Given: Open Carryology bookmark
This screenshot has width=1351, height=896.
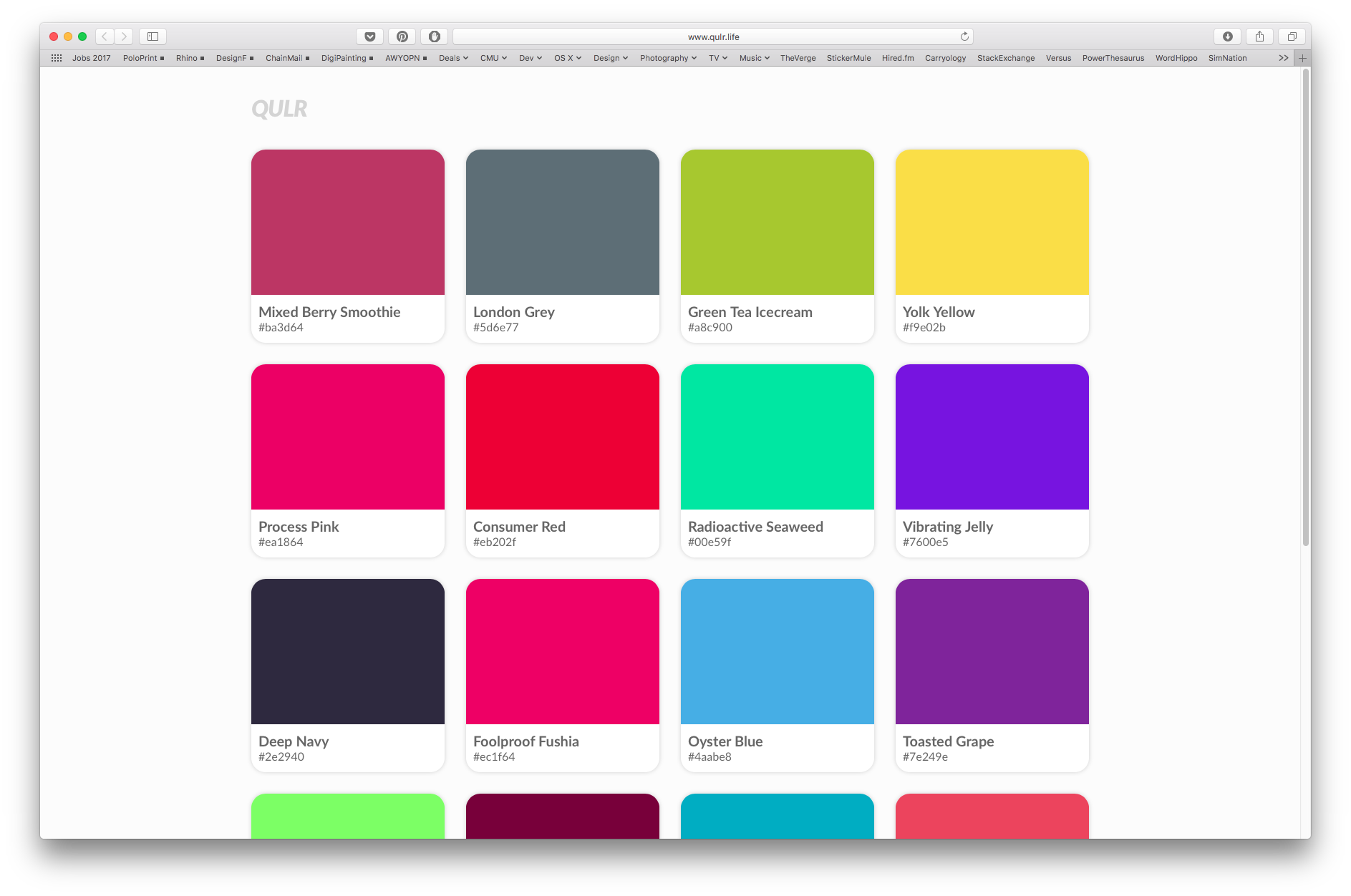Looking at the screenshot, I should point(945,58).
